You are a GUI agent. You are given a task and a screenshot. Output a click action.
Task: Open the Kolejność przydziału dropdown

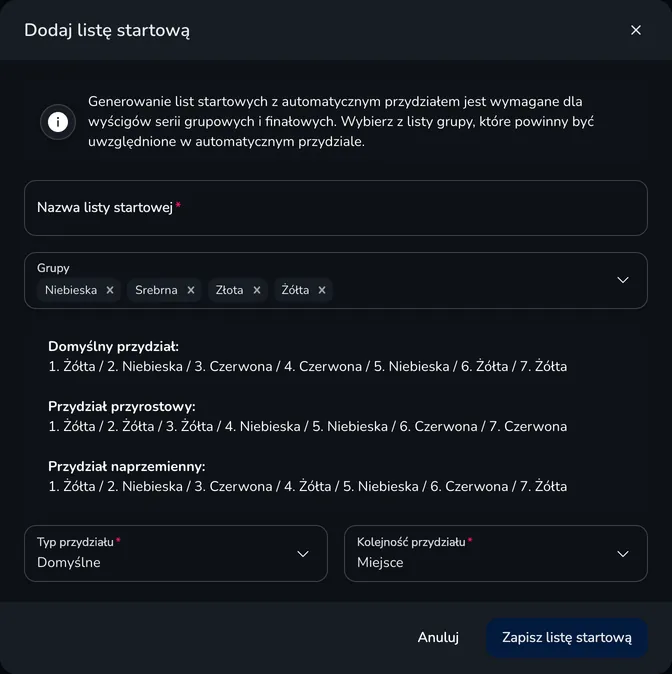pyautogui.click(x=496, y=554)
